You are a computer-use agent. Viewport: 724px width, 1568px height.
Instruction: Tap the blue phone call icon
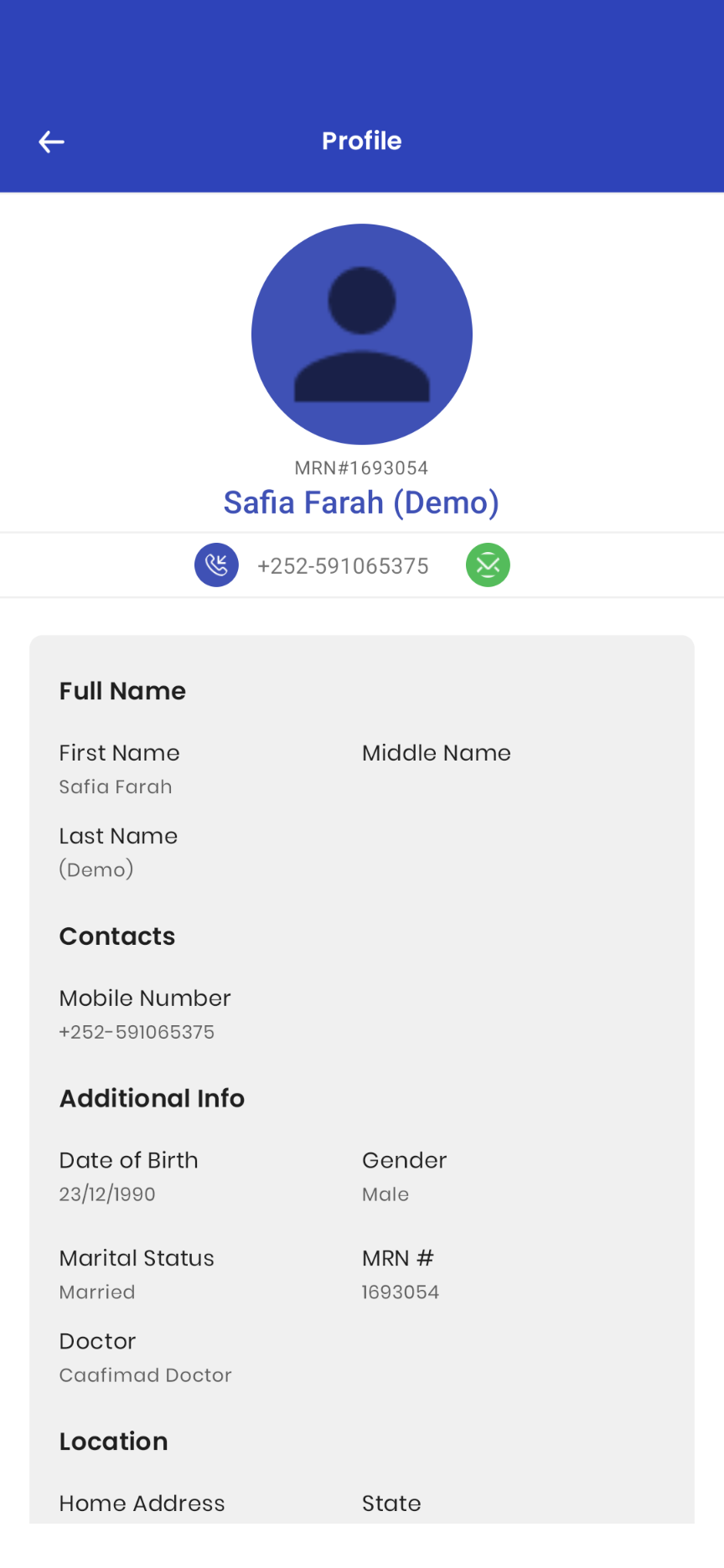pyautogui.click(x=216, y=565)
